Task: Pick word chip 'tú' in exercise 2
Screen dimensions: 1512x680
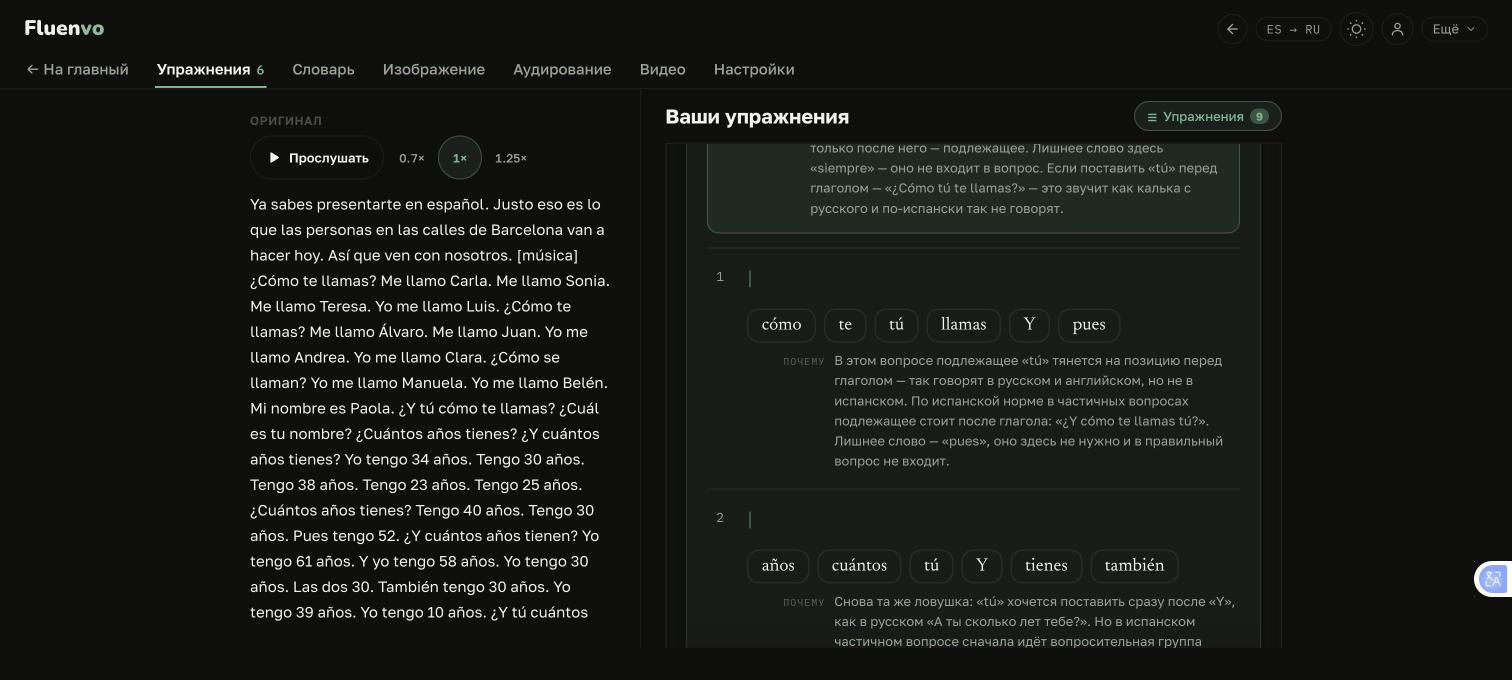Action: pos(931,566)
